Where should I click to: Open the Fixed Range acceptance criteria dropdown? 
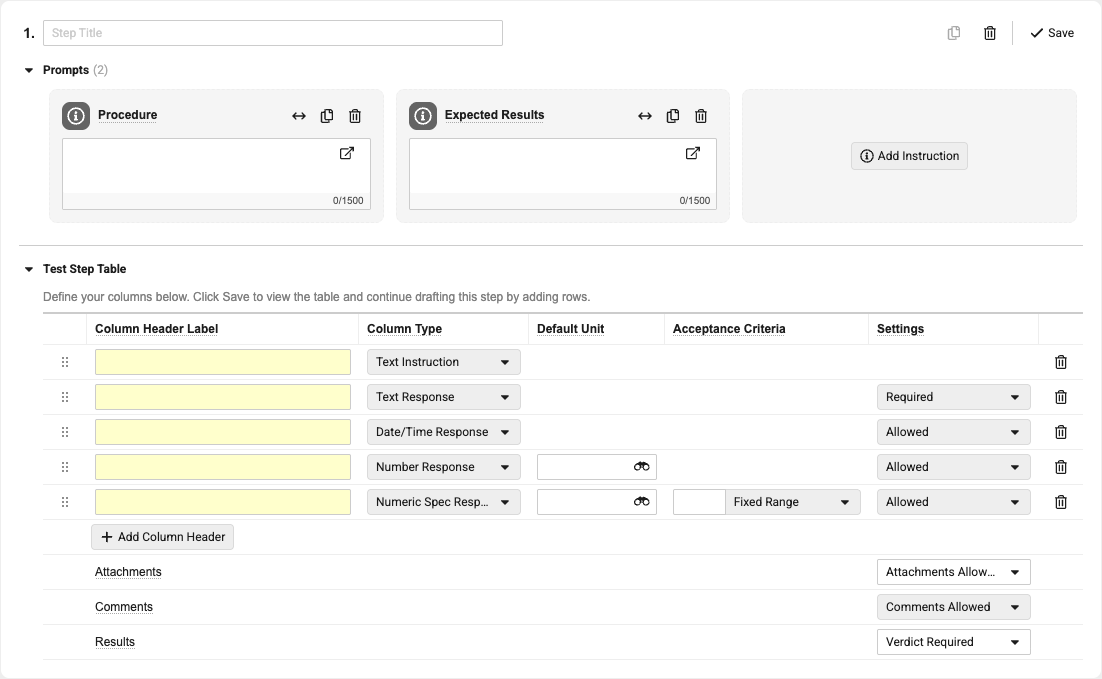point(792,502)
